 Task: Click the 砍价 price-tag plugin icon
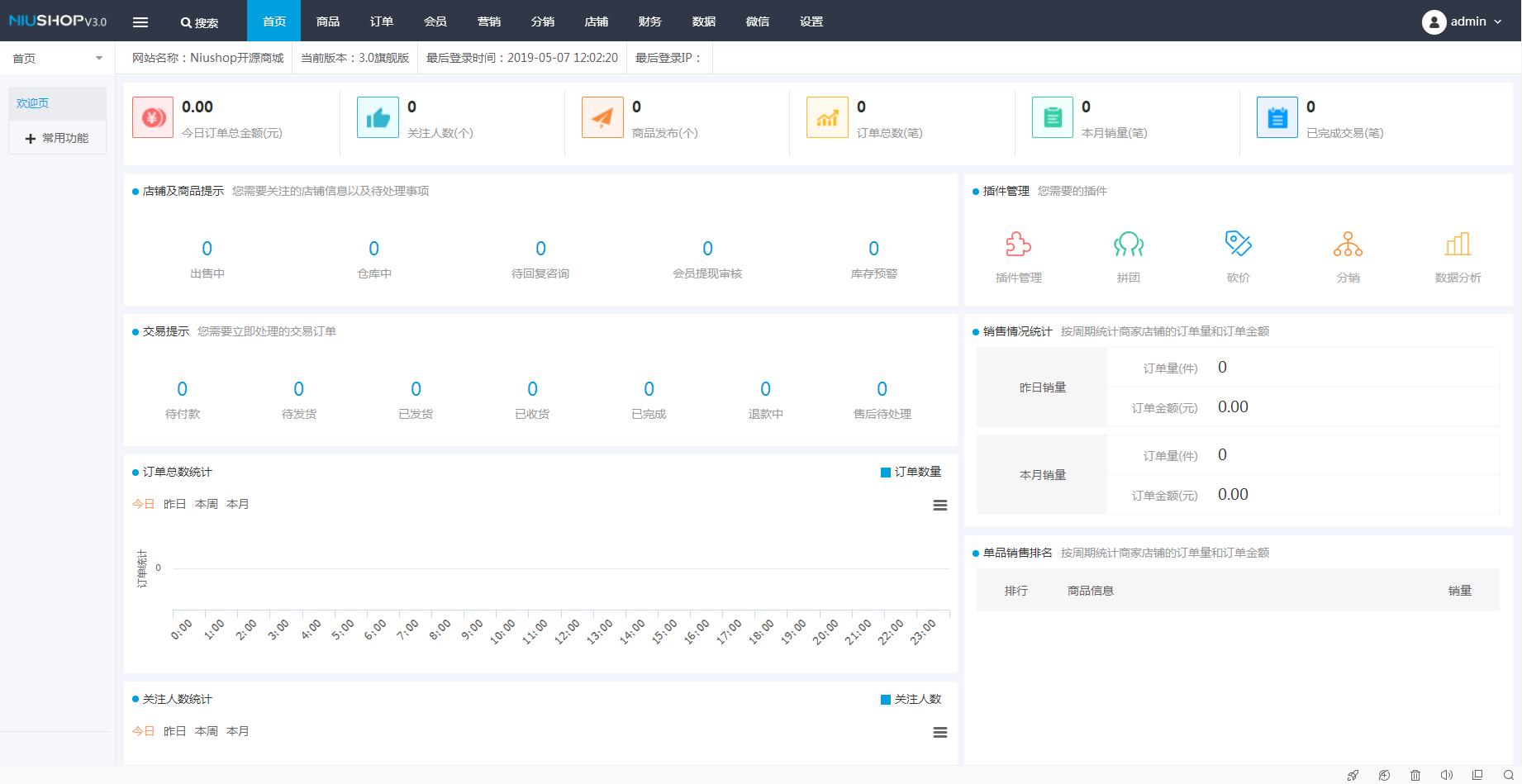coord(1238,245)
